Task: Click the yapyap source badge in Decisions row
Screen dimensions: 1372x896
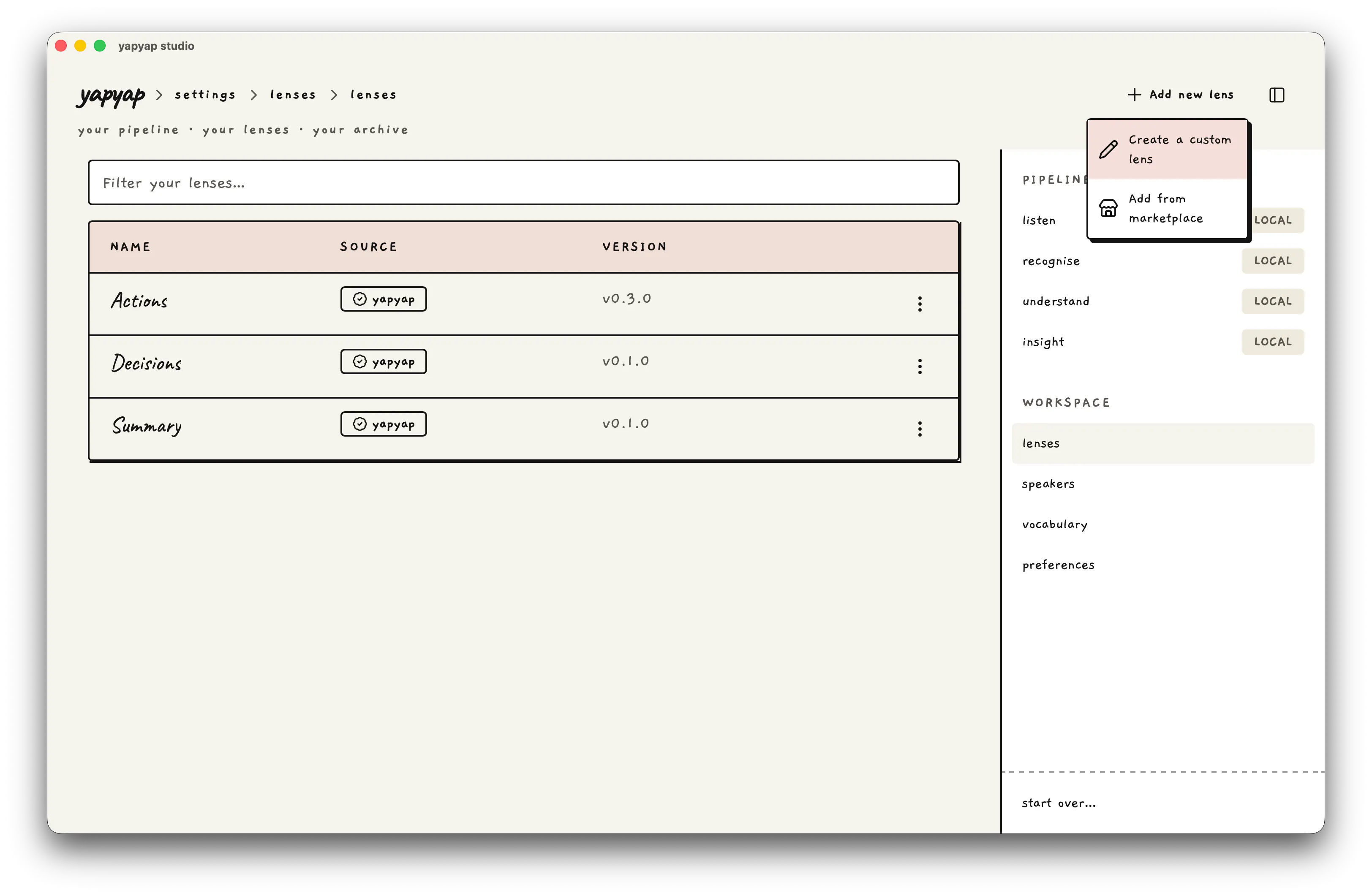Action: [x=384, y=362]
